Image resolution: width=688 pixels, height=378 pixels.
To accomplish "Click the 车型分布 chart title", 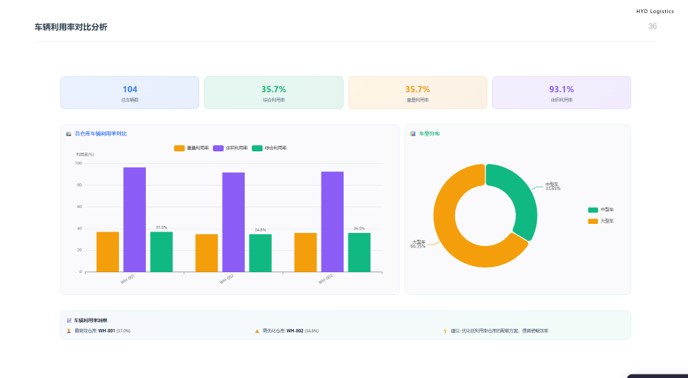I will click(x=430, y=134).
